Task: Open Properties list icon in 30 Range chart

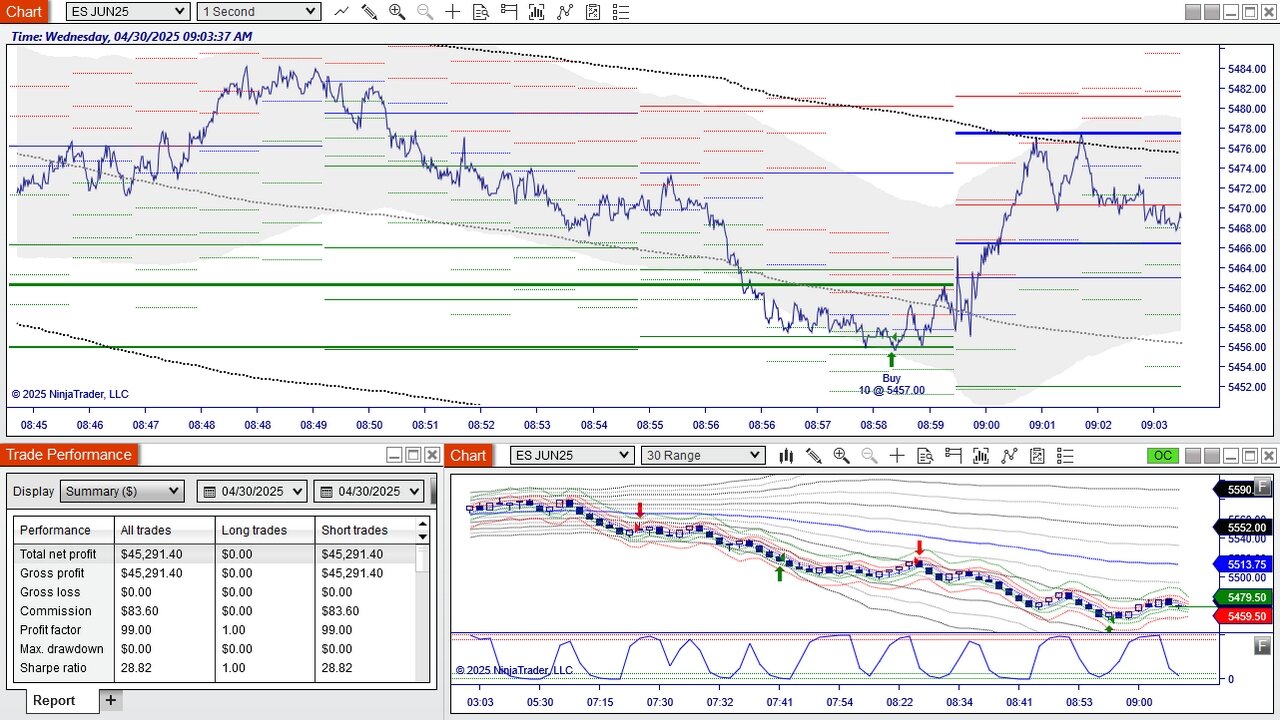Action: pyautogui.click(x=1065, y=456)
